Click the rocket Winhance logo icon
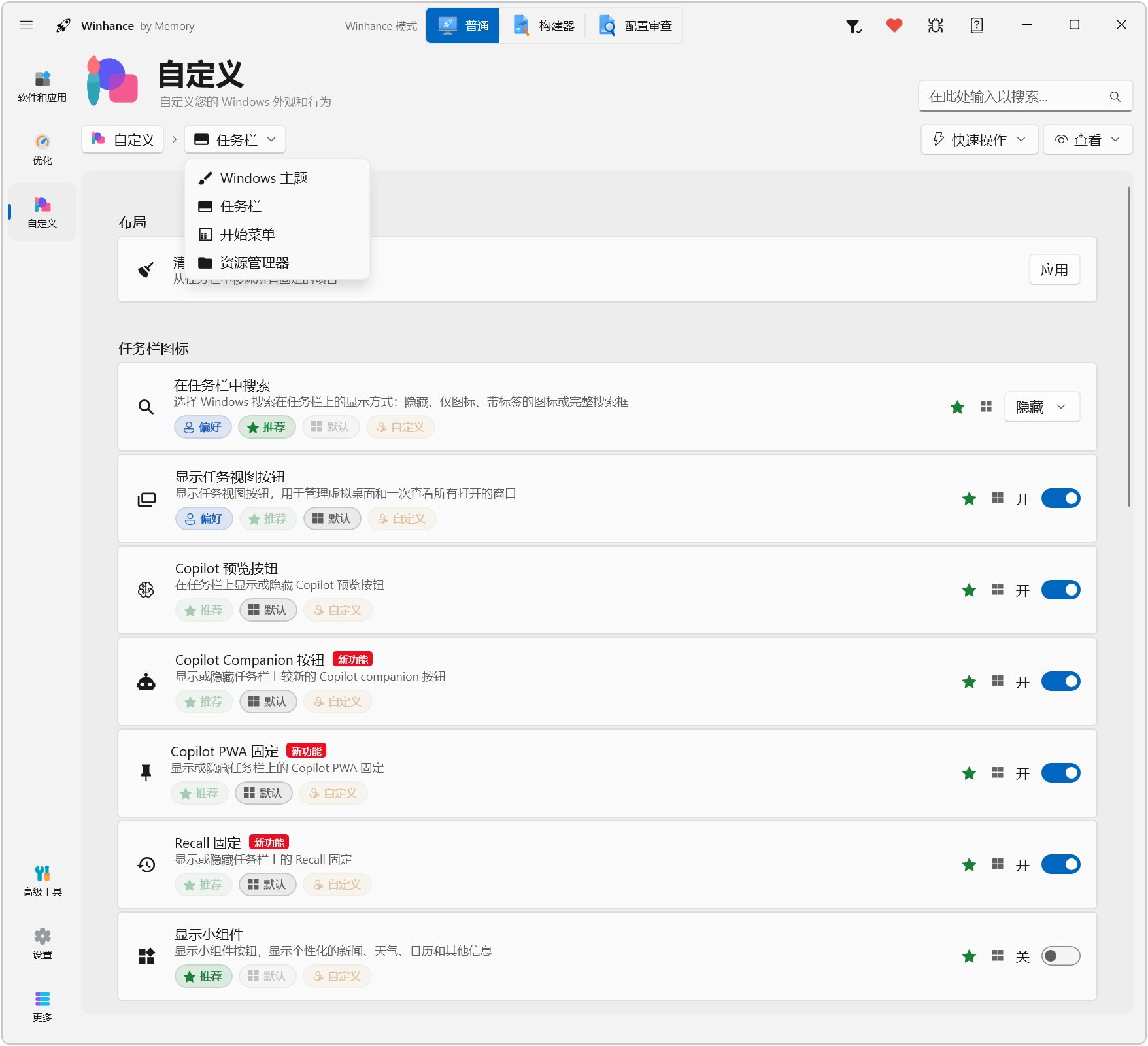Screen dimensions: 1148x1046 point(63,25)
